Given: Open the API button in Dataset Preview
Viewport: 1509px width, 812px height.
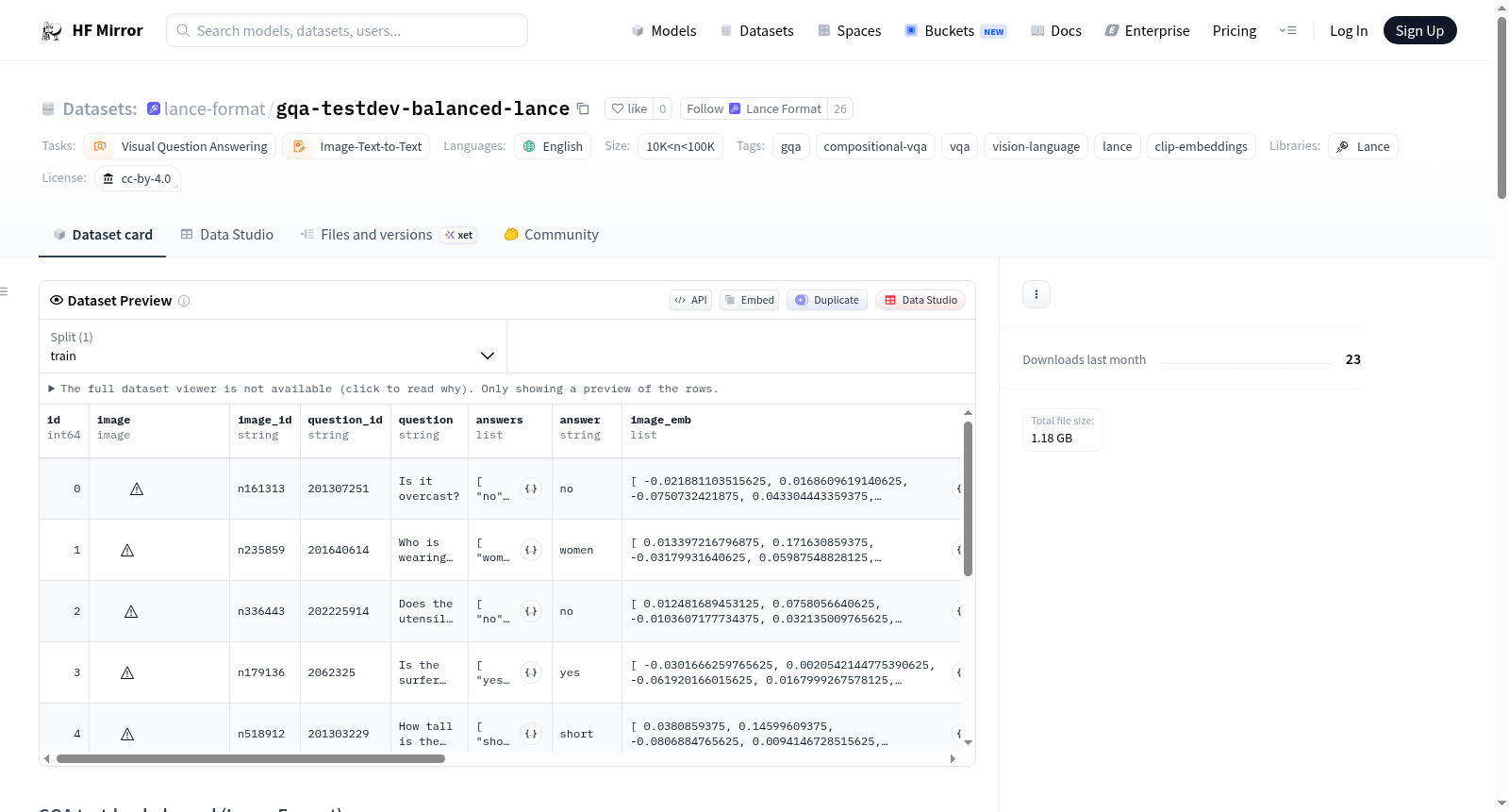Looking at the screenshot, I should tap(690, 300).
